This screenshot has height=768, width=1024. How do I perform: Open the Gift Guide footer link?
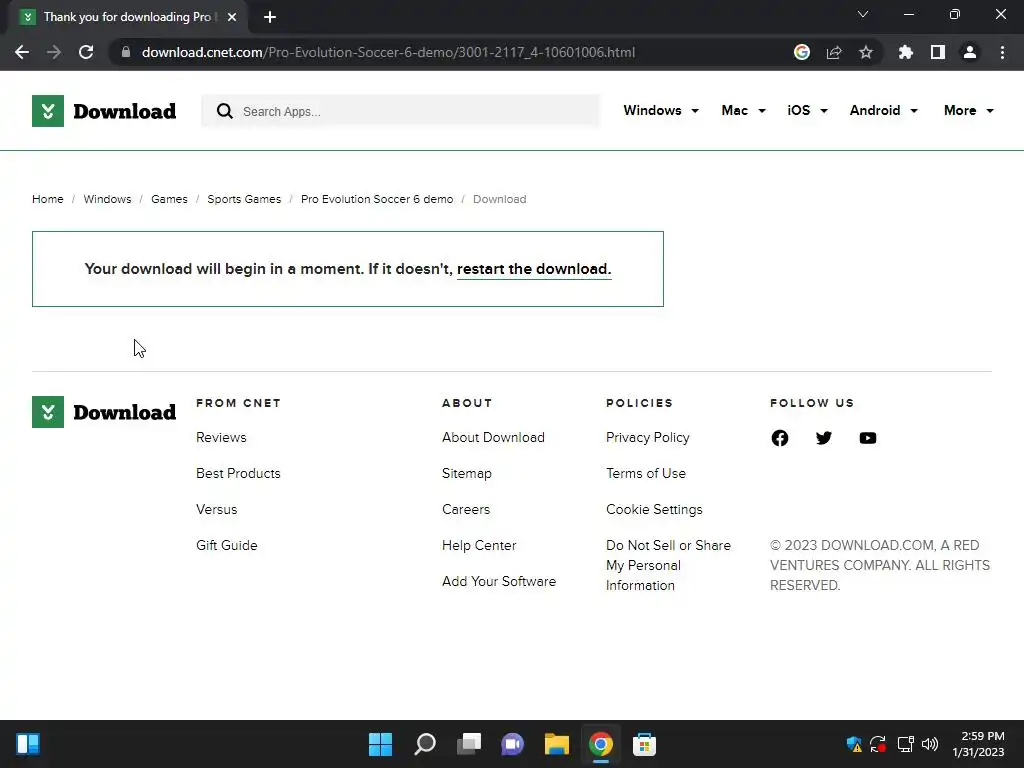(x=227, y=545)
